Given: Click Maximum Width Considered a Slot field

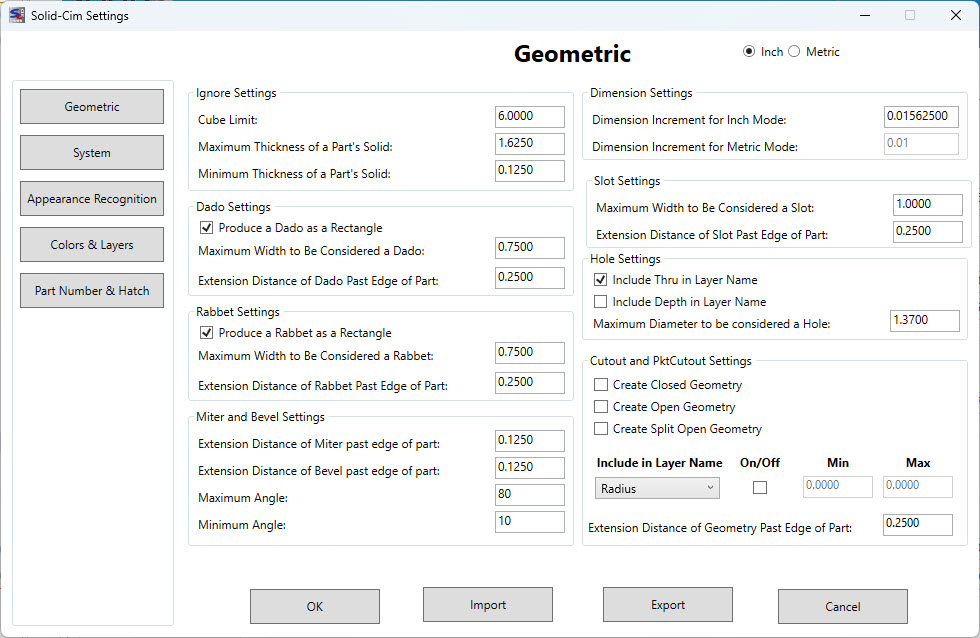Looking at the screenshot, I should tap(928, 205).
